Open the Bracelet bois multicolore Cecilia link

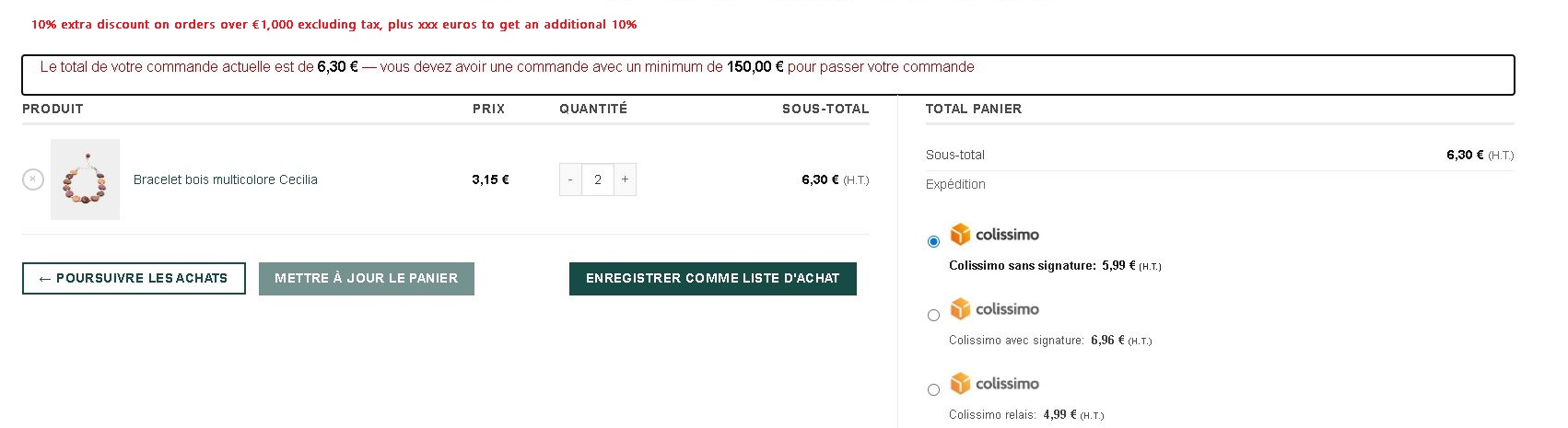click(226, 179)
